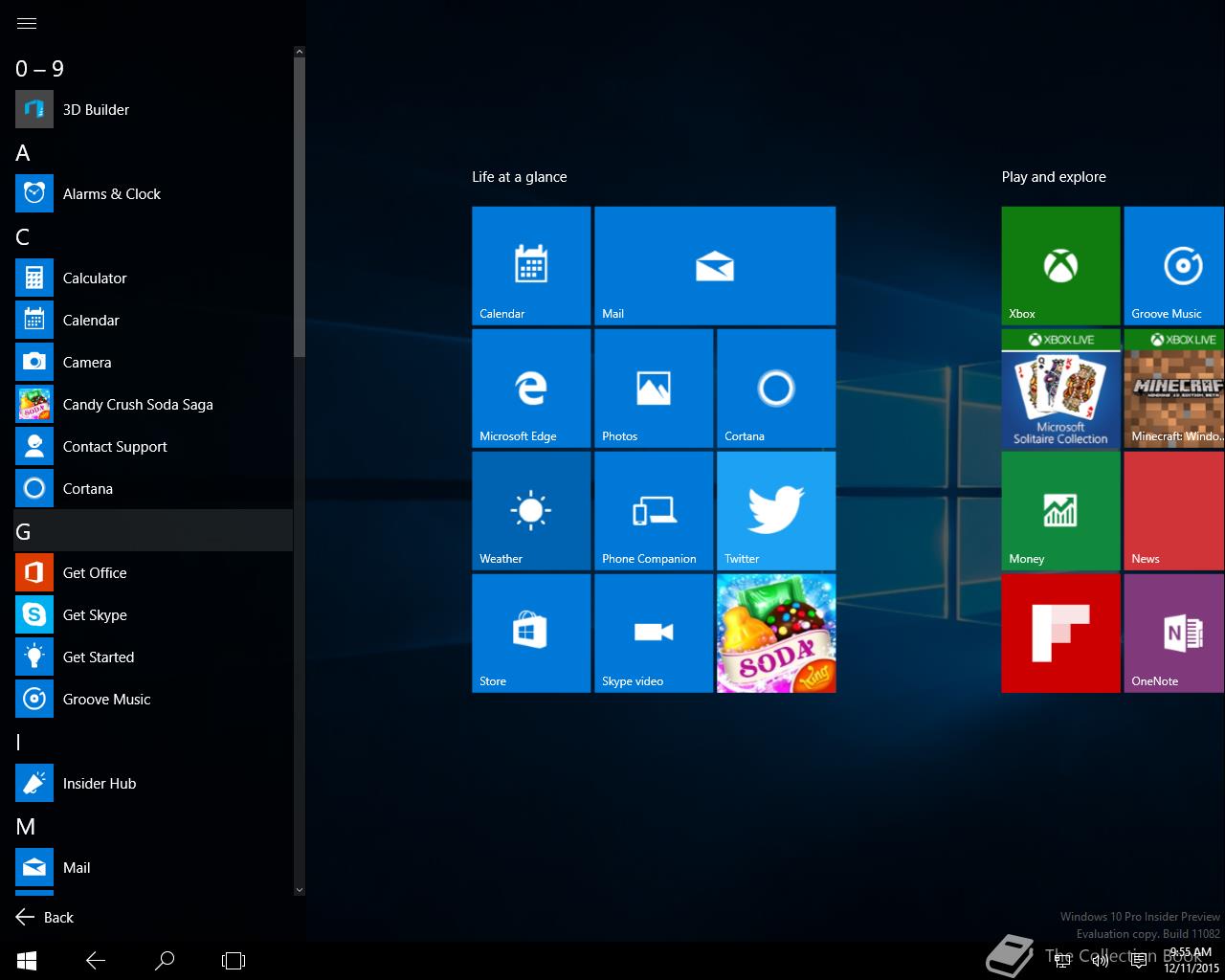This screenshot has height=980, width=1225.
Task: Click the Play and explore group title
Action: (1054, 177)
